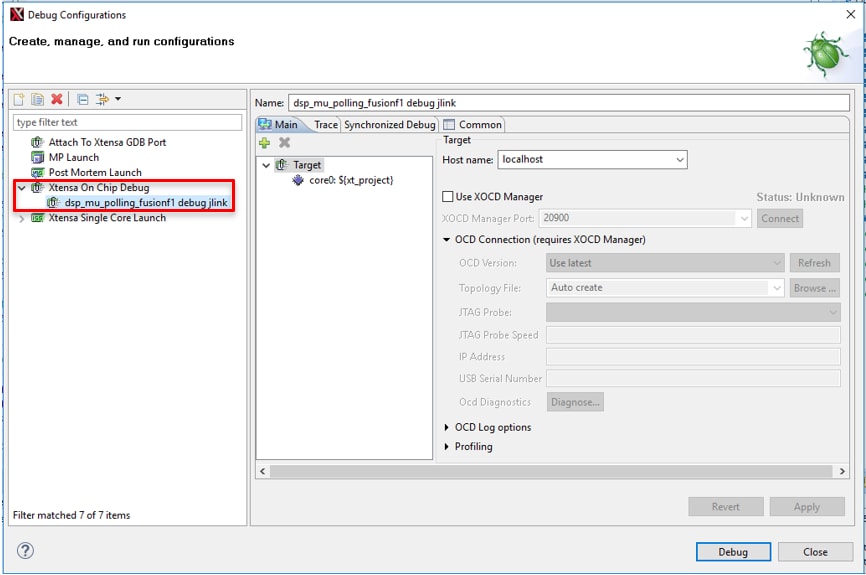This screenshot has width=866, height=575.
Task: Expand the Profiling section
Action: 447,447
